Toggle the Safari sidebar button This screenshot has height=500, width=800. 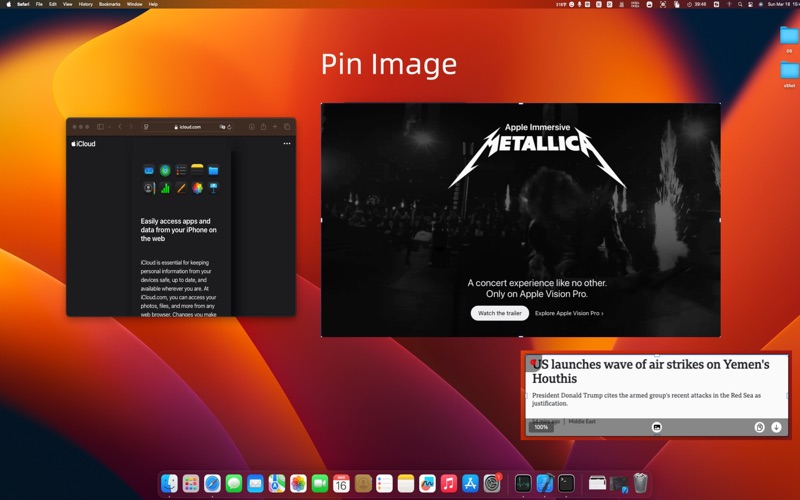pyautogui.click(x=100, y=127)
